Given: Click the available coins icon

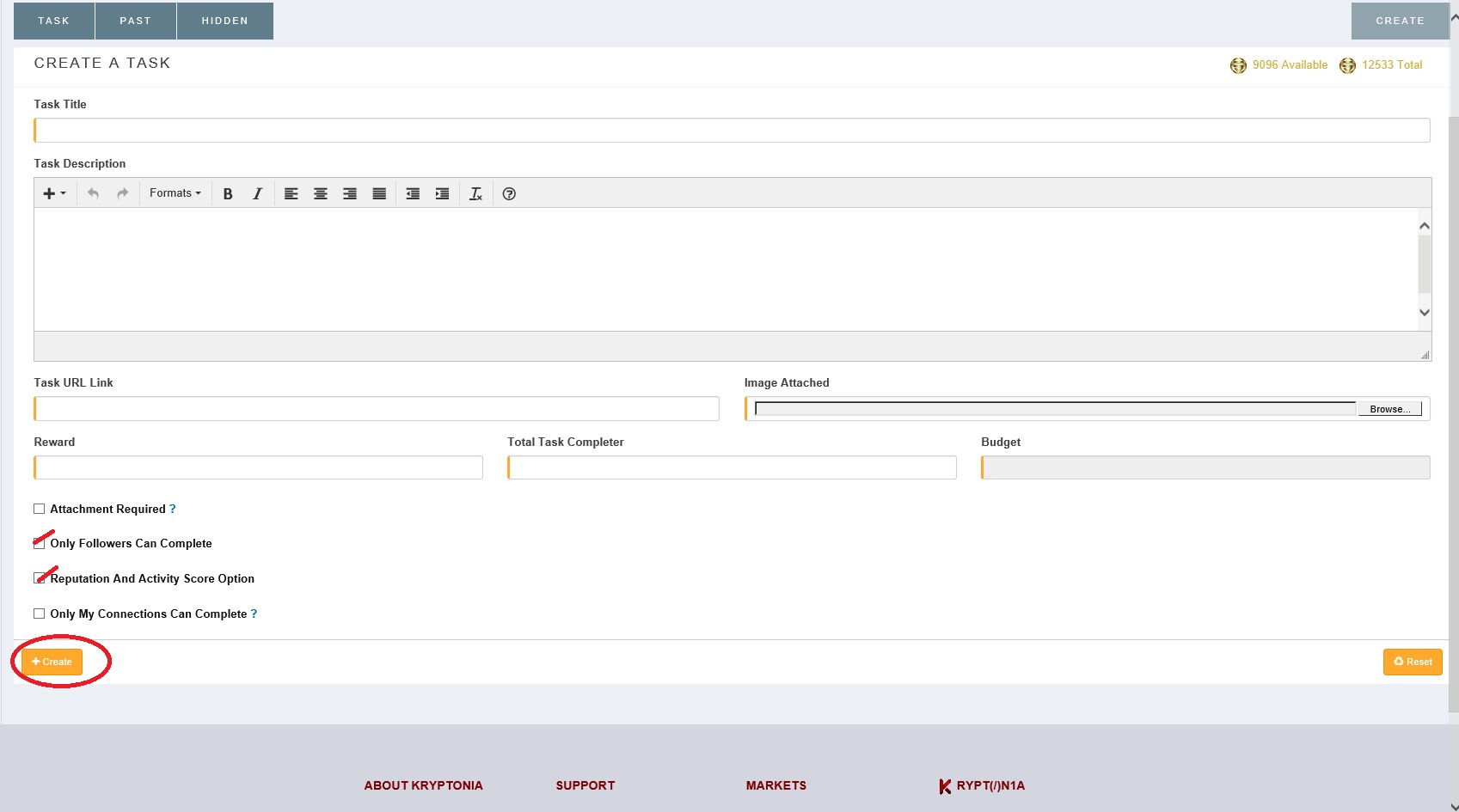Looking at the screenshot, I should tap(1238, 65).
